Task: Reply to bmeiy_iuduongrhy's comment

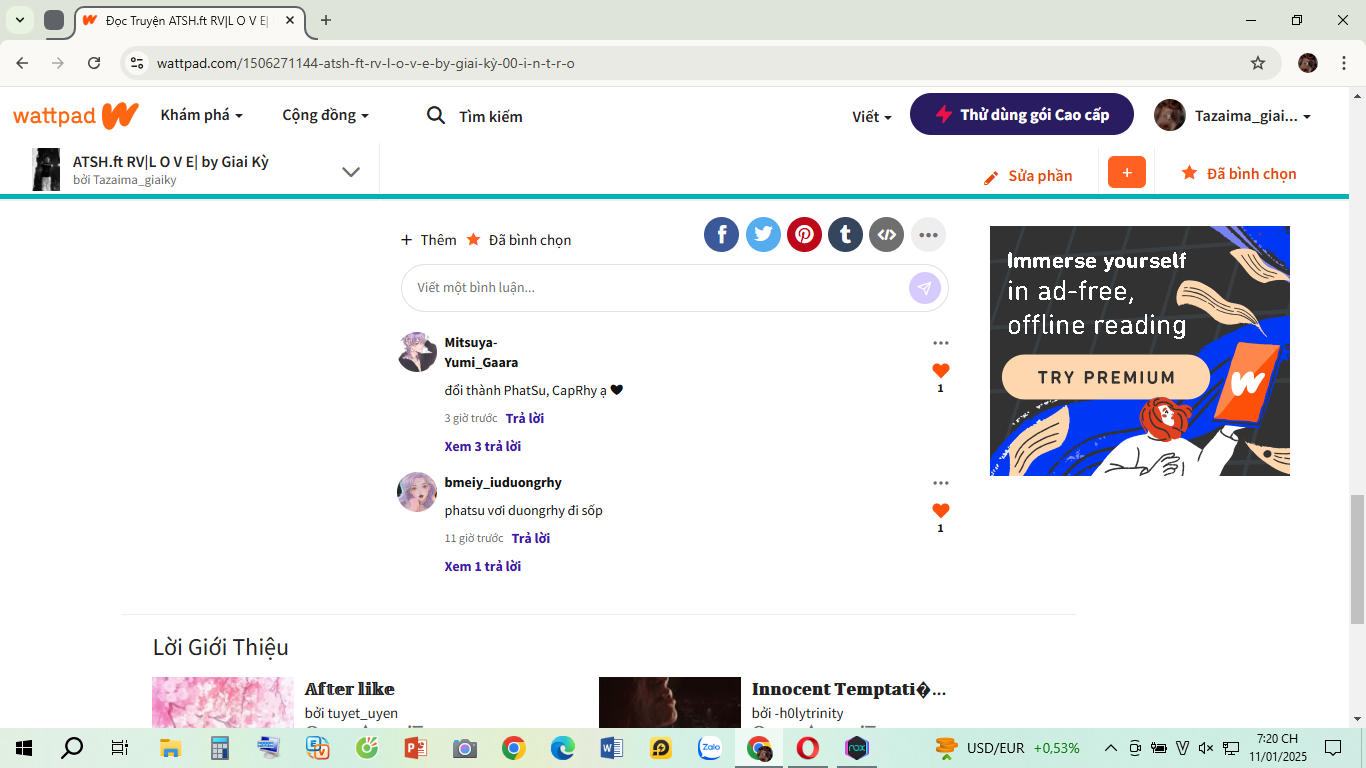Action: (x=531, y=538)
